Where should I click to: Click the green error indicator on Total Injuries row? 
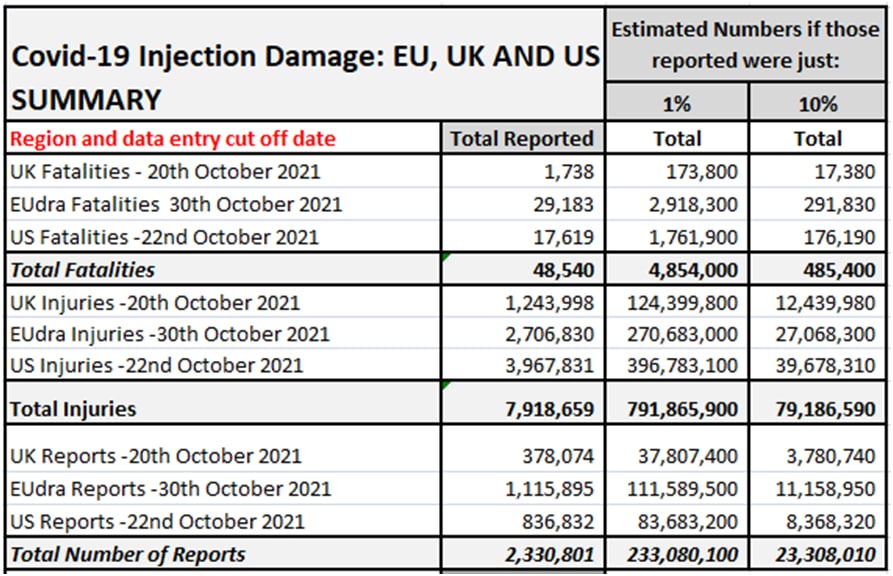(x=445, y=385)
